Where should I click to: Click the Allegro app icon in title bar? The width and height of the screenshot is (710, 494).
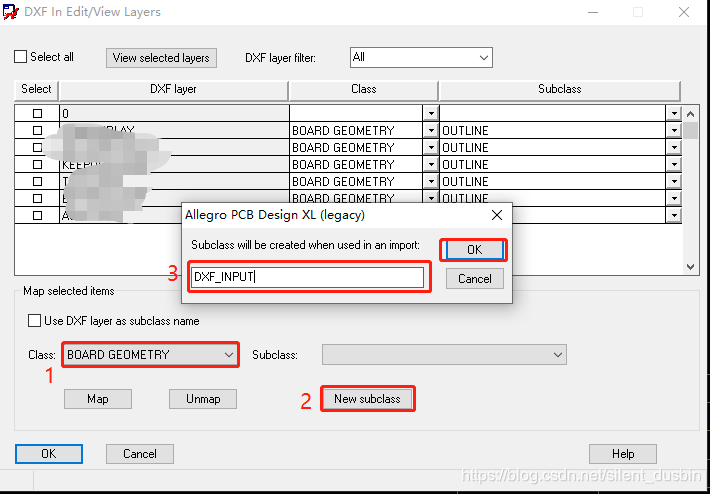click(10, 12)
